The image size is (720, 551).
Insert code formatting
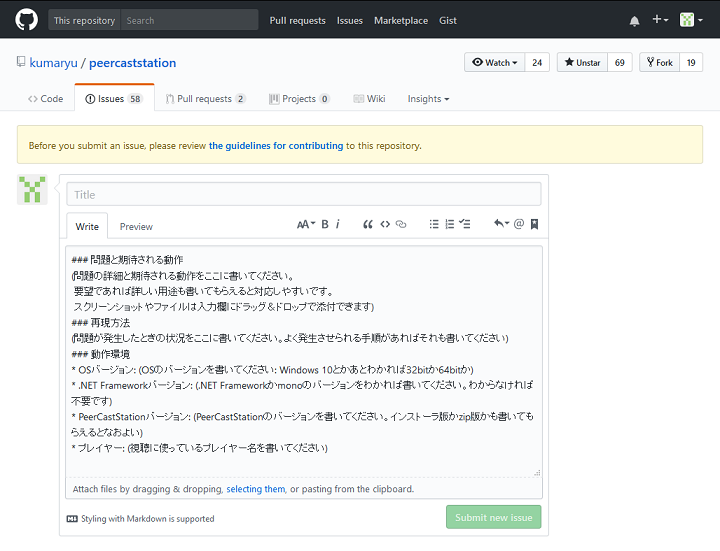tap(385, 224)
